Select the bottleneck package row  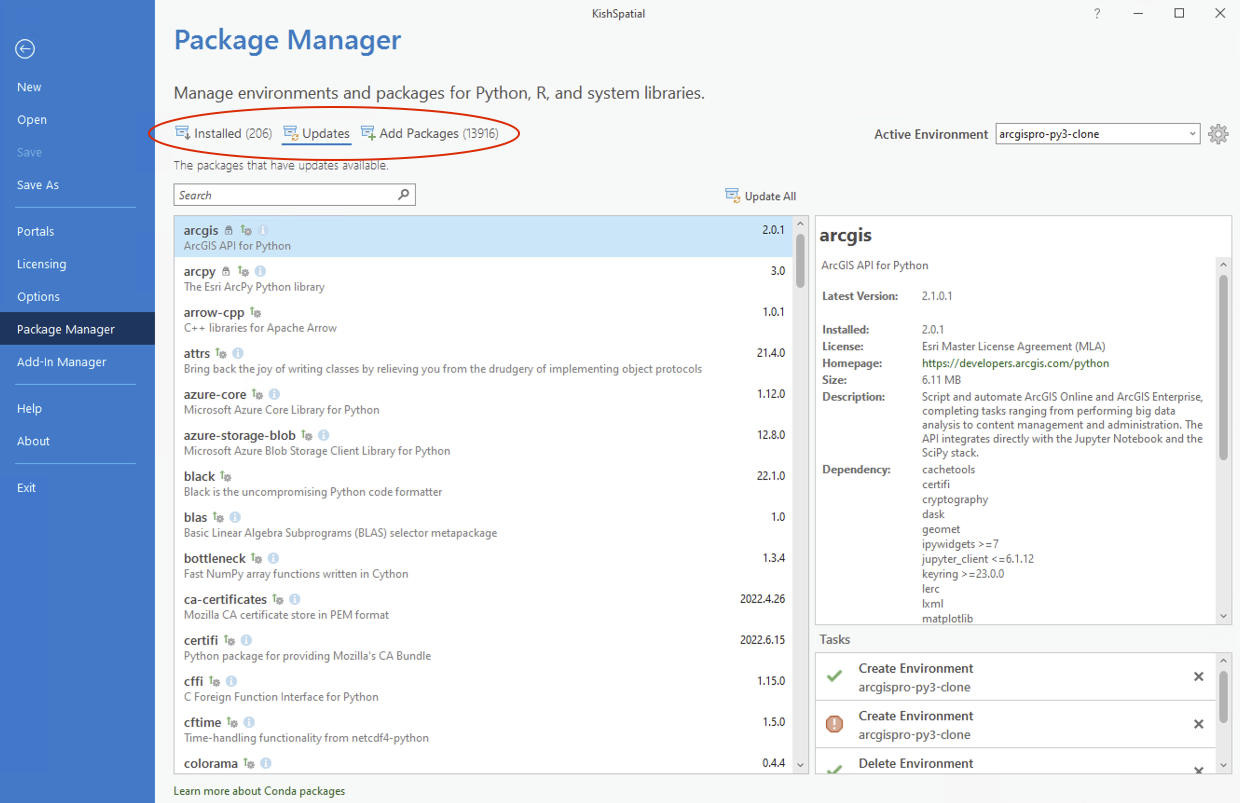484,565
